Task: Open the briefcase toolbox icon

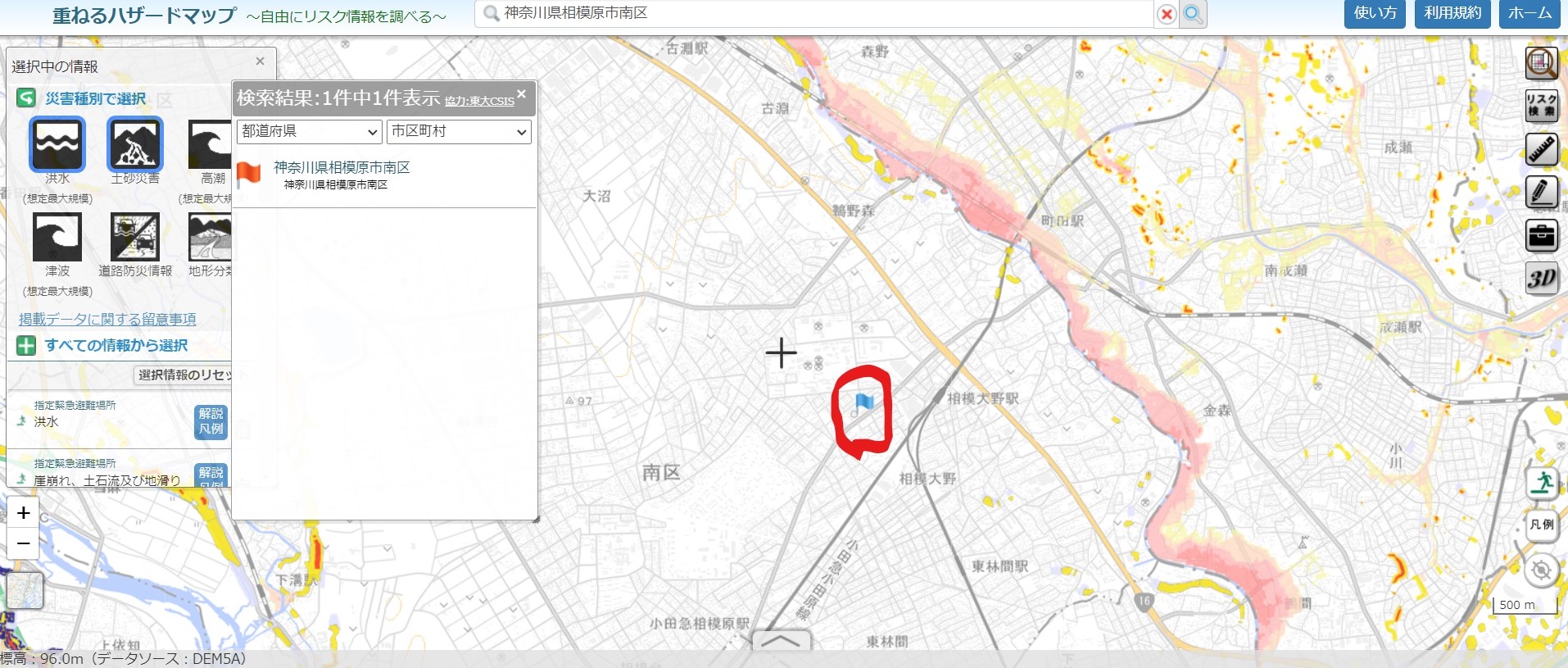Action: tap(1541, 236)
